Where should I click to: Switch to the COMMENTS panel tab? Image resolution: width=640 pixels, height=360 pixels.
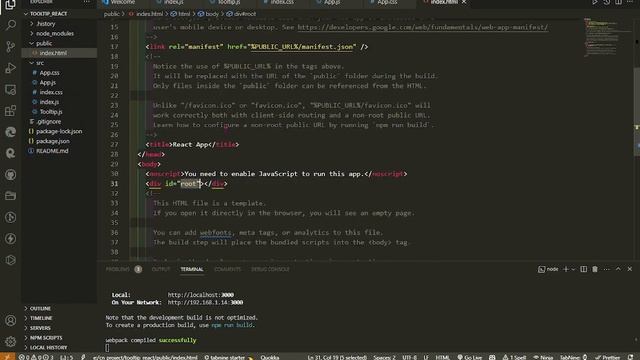(228, 269)
